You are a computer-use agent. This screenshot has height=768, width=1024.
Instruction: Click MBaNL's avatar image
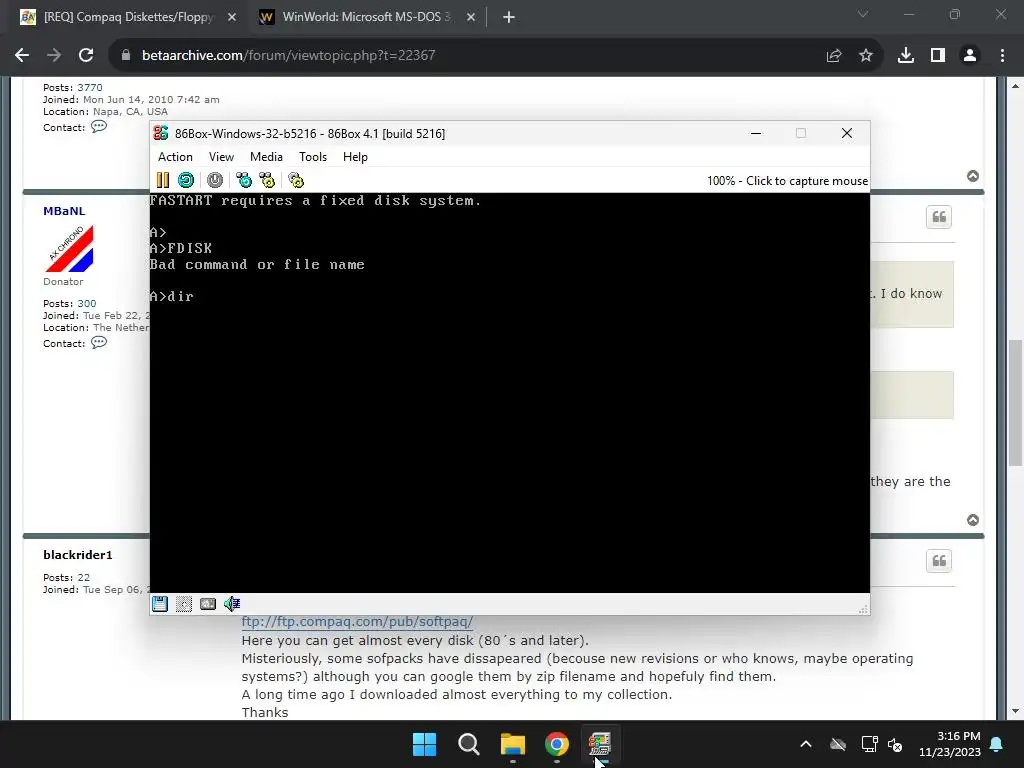[69, 248]
